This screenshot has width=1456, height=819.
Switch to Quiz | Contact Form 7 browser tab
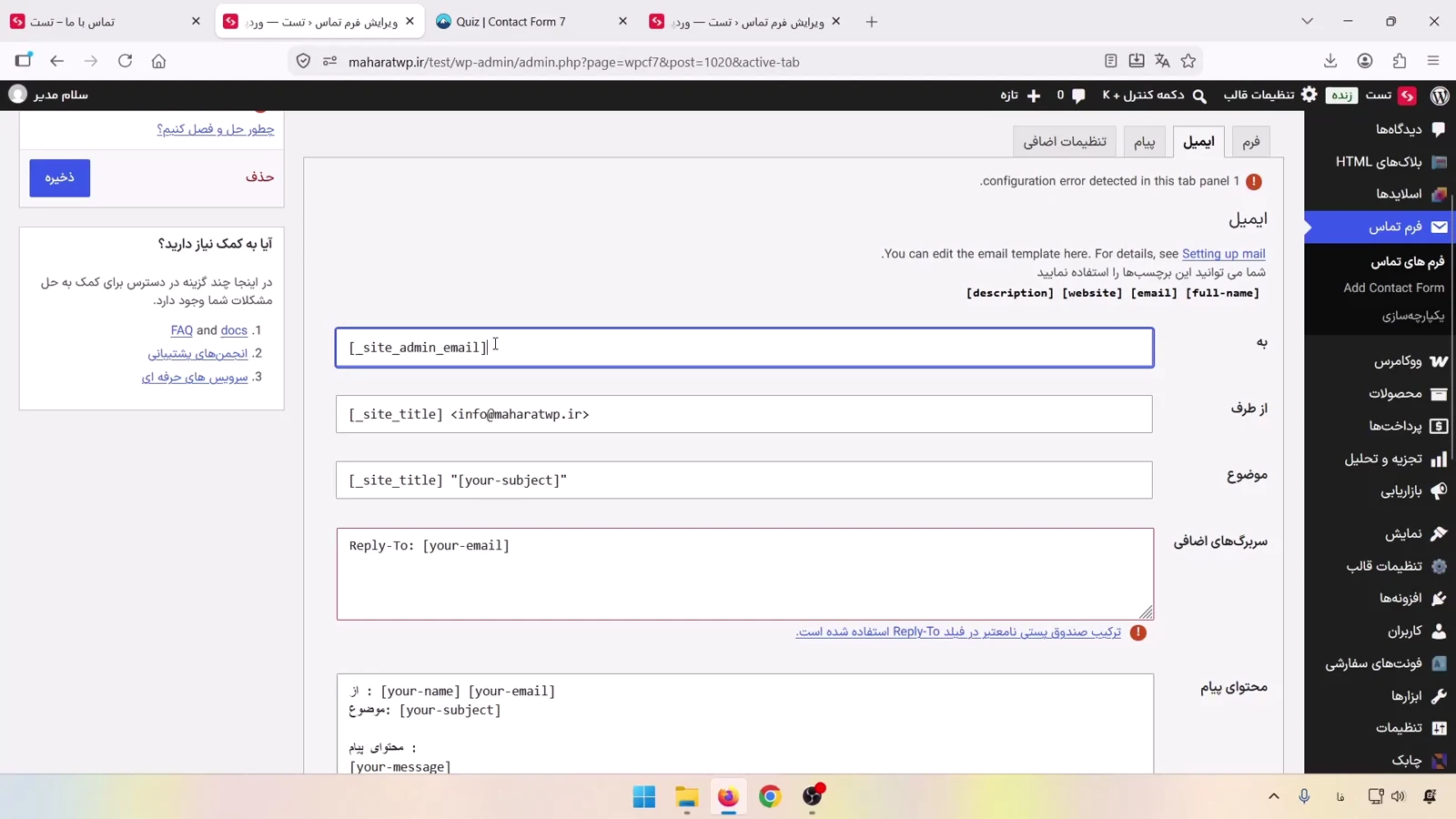click(531, 21)
